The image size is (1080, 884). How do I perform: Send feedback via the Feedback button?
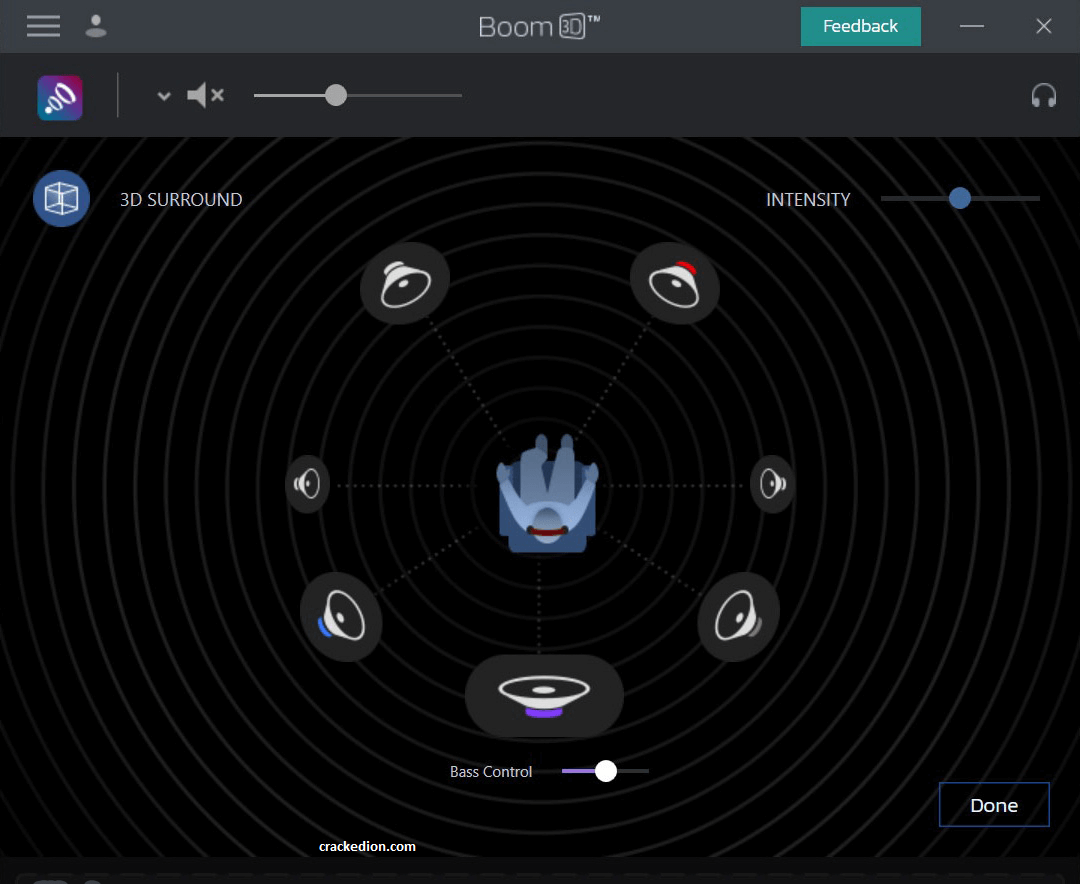pyautogui.click(x=860, y=26)
